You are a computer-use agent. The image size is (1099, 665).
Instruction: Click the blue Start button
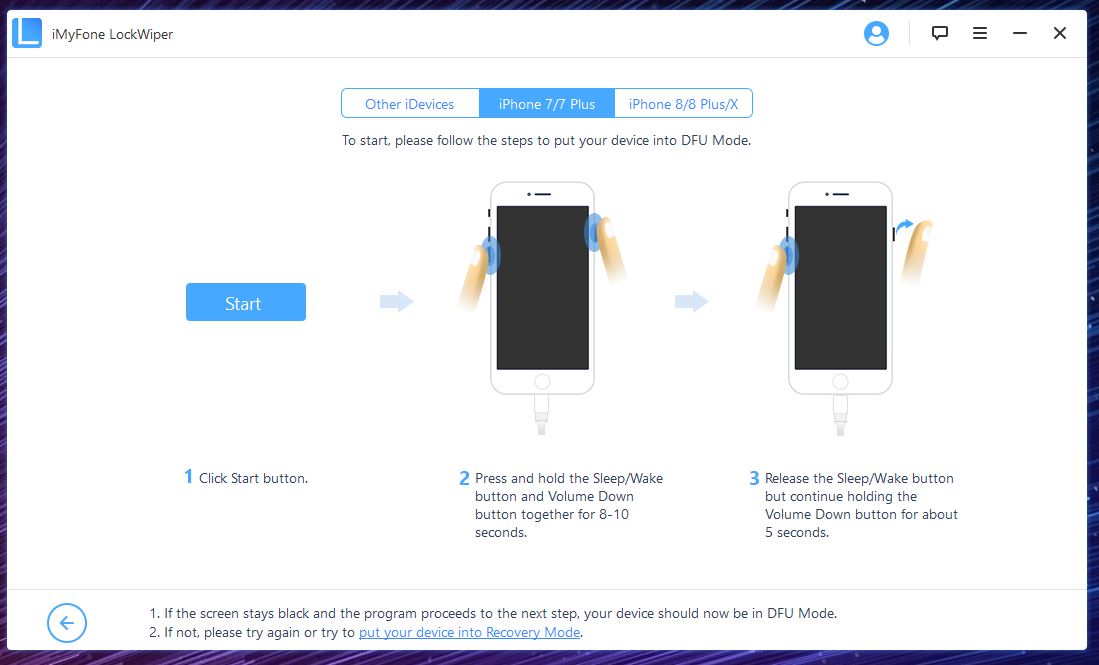(x=245, y=302)
